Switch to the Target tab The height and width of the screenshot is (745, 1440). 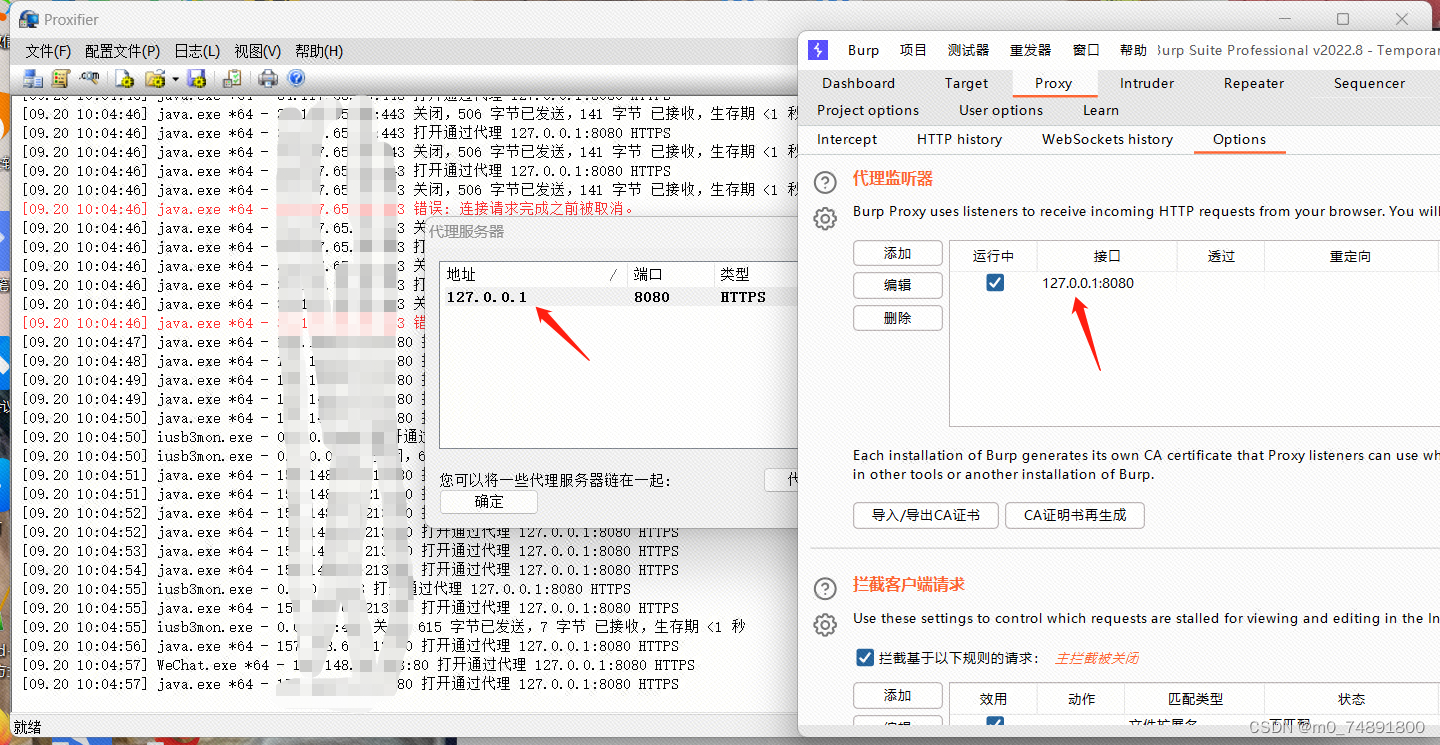click(x=966, y=83)
